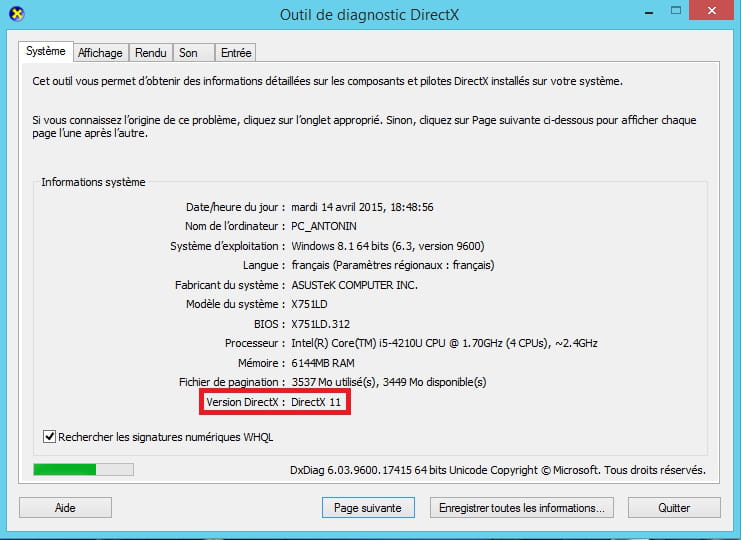Click the Système d'exploitation label

pyautogui.click(x=228, y=246)
